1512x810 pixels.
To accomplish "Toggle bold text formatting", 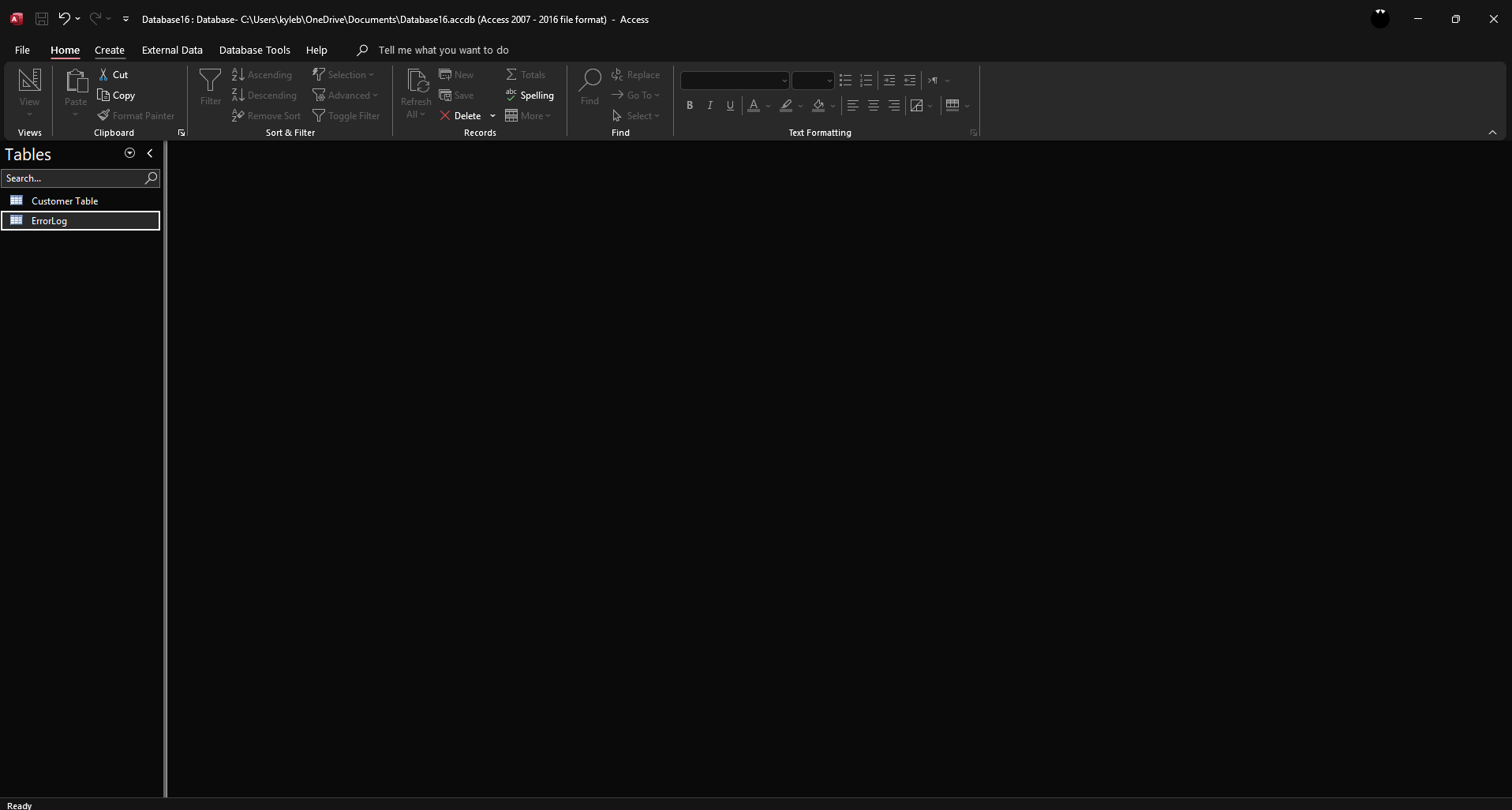I will tap(690, 105).
